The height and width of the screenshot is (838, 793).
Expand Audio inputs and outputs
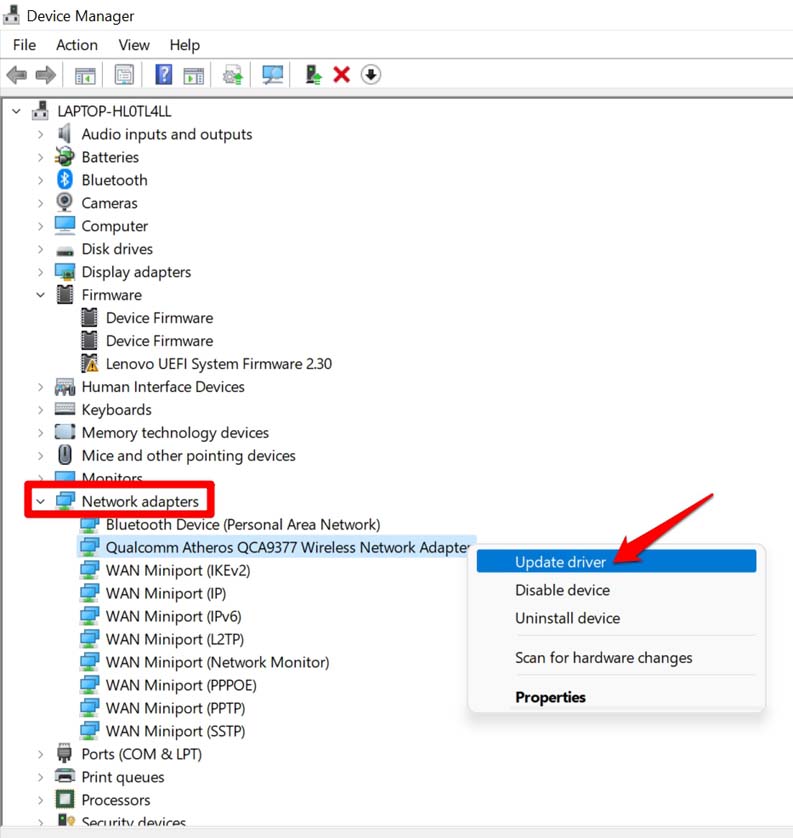click(41, 134)
